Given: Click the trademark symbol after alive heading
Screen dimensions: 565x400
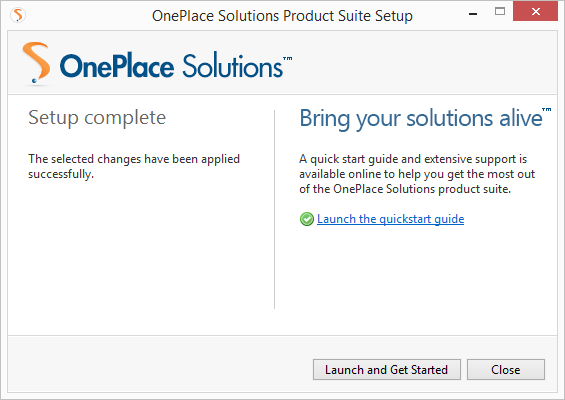Looking at the screenshot, I should point(547,110).
